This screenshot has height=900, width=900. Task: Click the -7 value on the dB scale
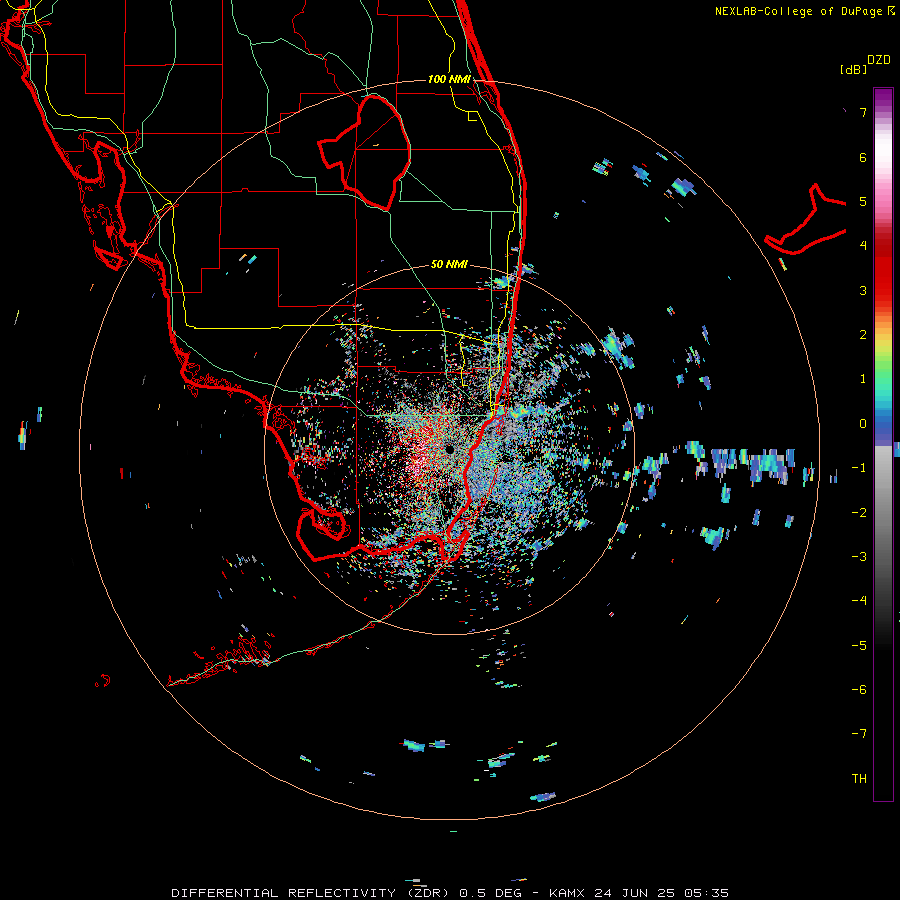[x=859, y=734]
